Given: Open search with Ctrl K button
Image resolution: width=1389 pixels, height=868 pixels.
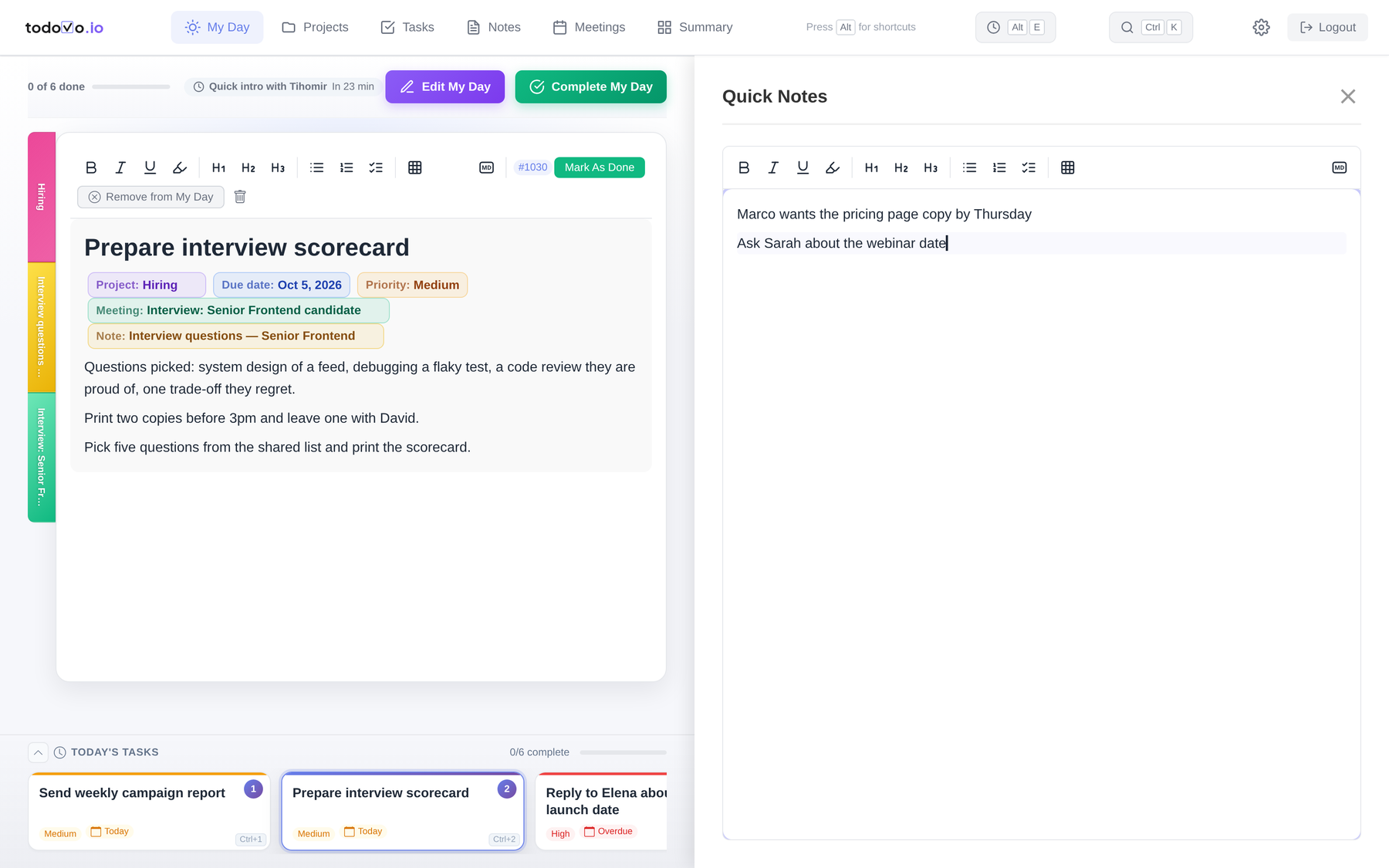Looking at the screenshot, I should [1151, 27].
